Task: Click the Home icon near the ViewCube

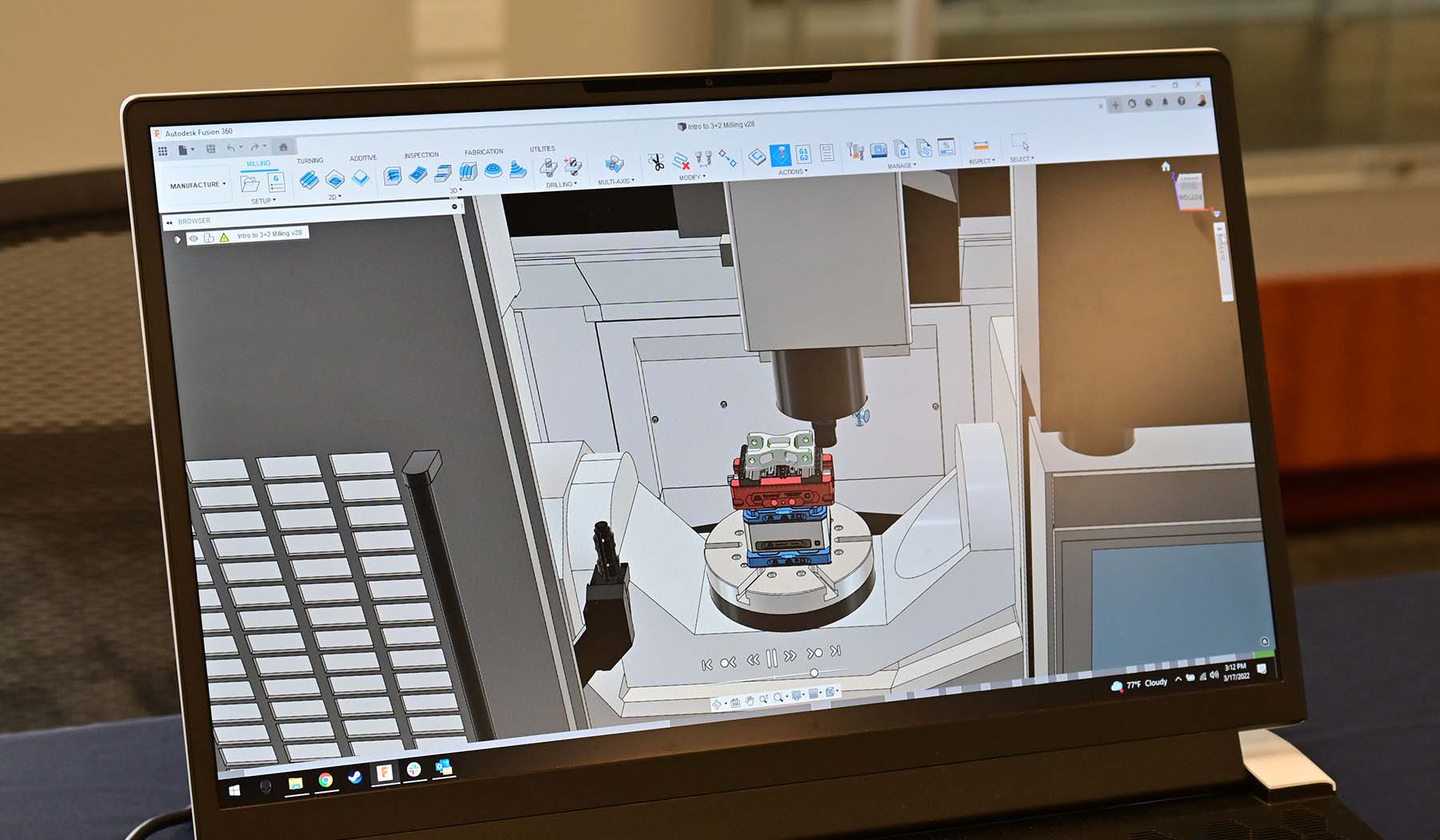Action: 1166,166
